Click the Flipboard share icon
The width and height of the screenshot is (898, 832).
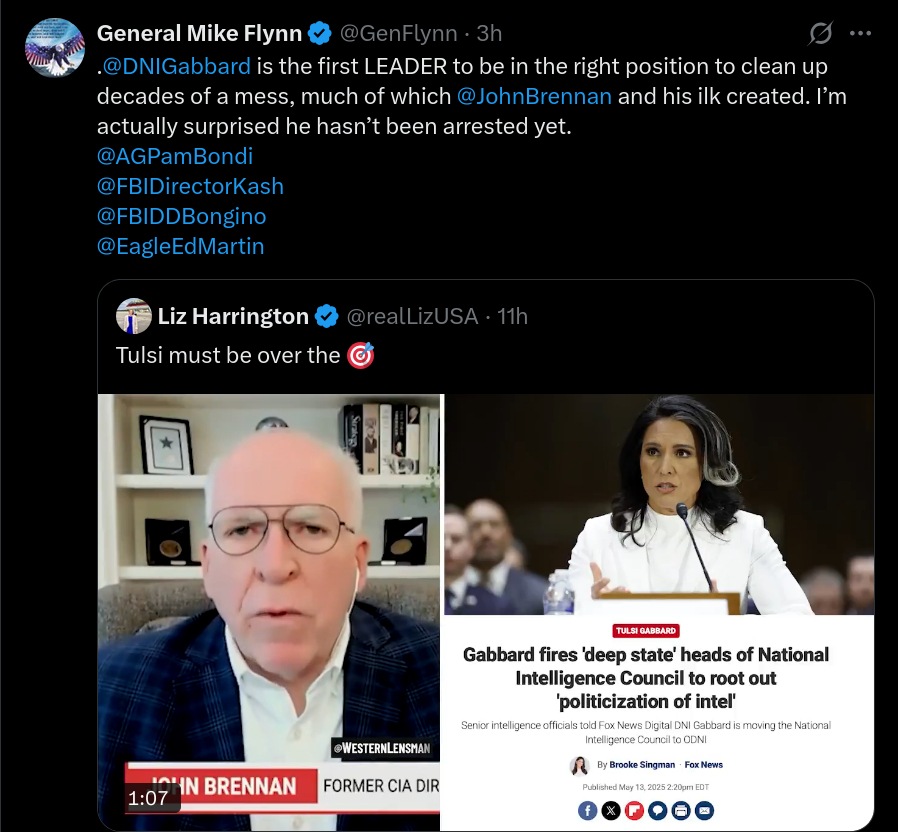coord(634,810)
